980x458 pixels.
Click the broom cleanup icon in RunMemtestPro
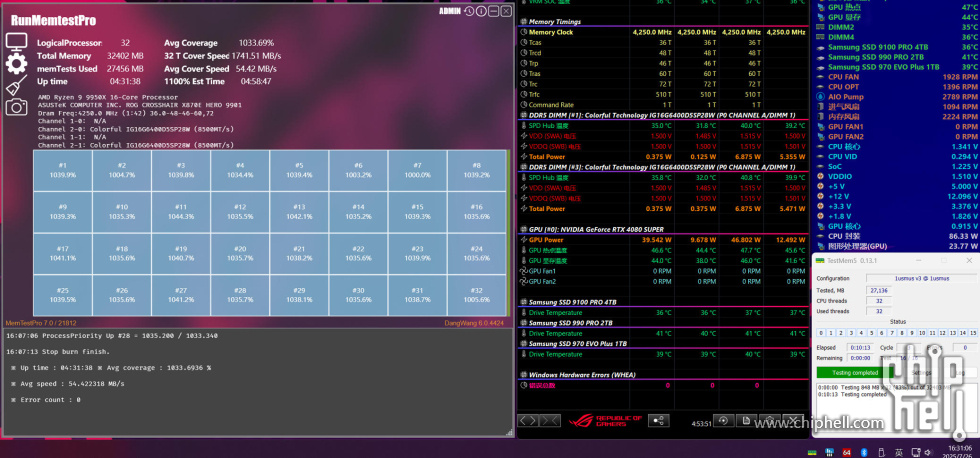pyautogui.click(x=16, y=85)
